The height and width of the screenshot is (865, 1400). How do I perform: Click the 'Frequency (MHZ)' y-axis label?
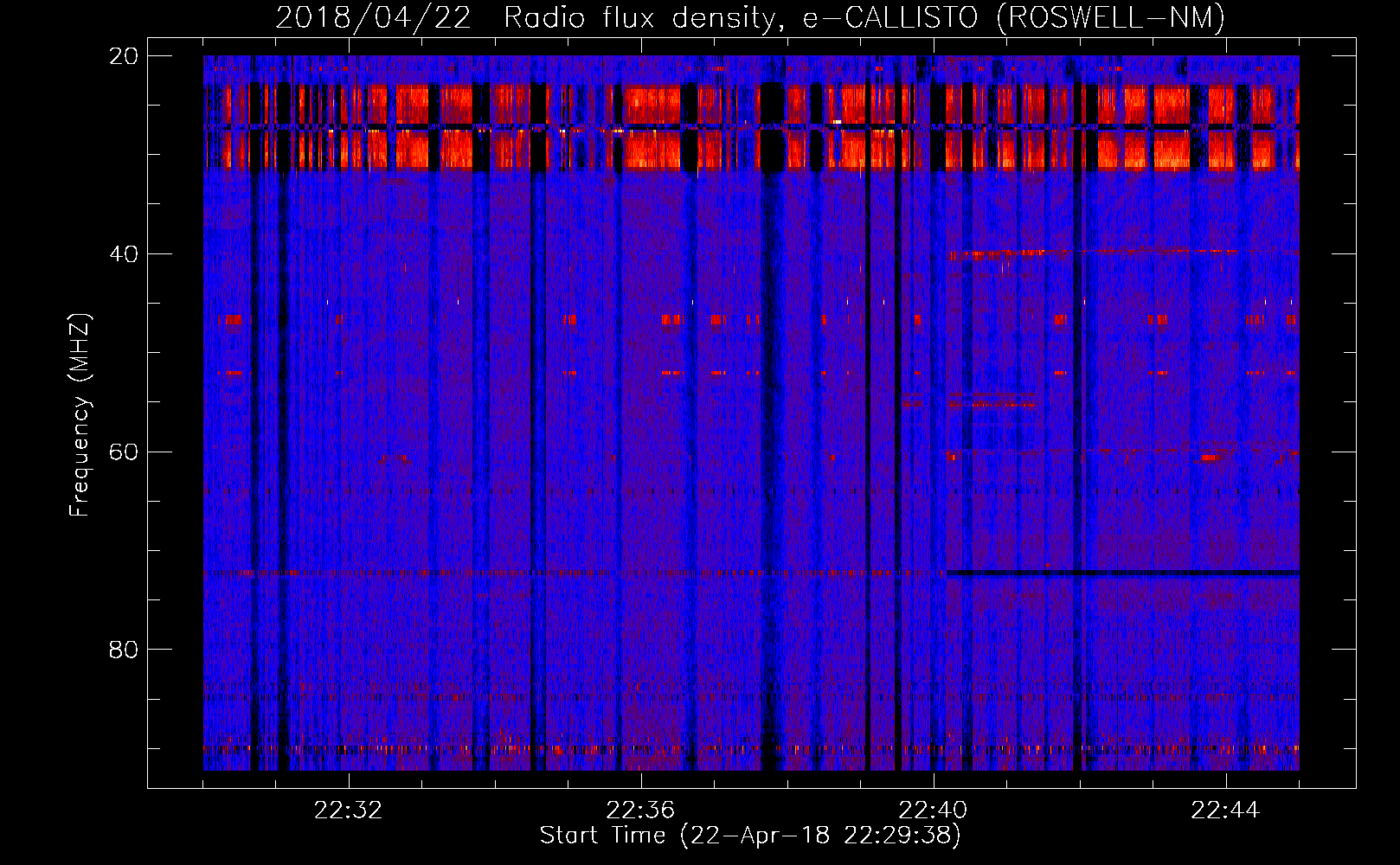pos(79,415)
